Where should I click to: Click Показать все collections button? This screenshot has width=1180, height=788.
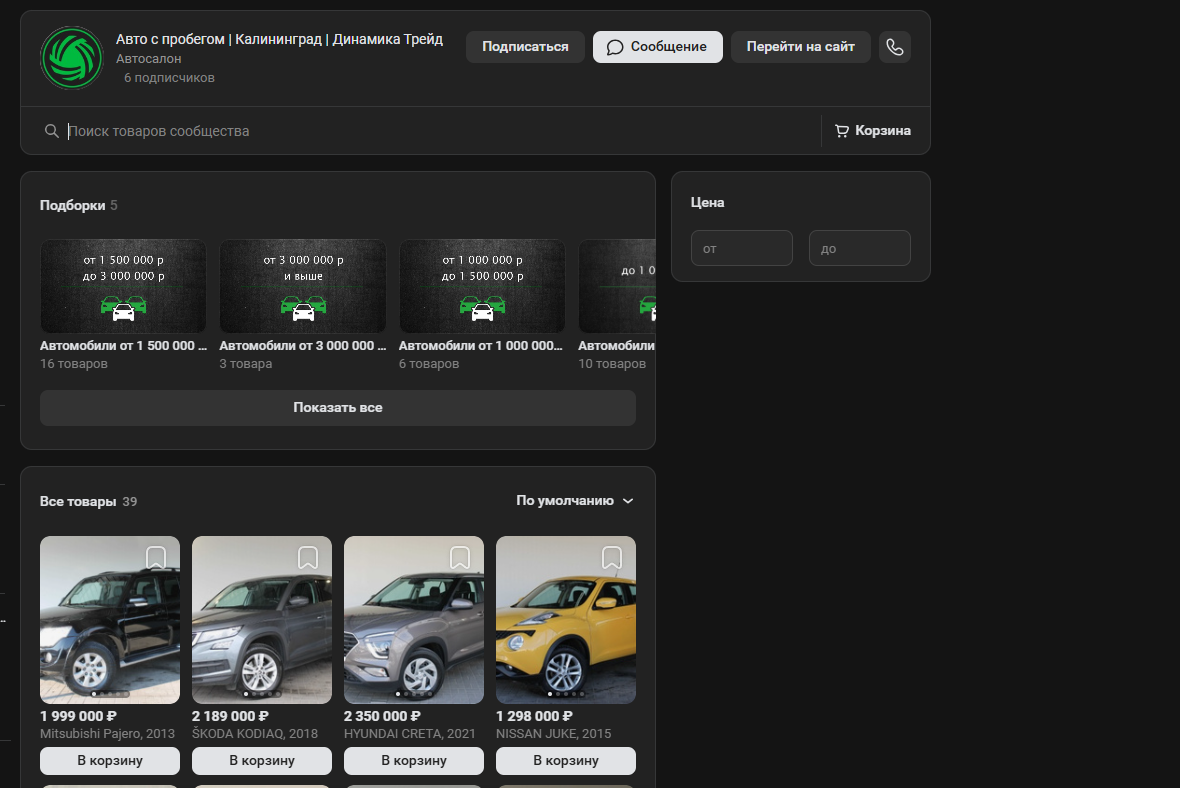(338, 407)
